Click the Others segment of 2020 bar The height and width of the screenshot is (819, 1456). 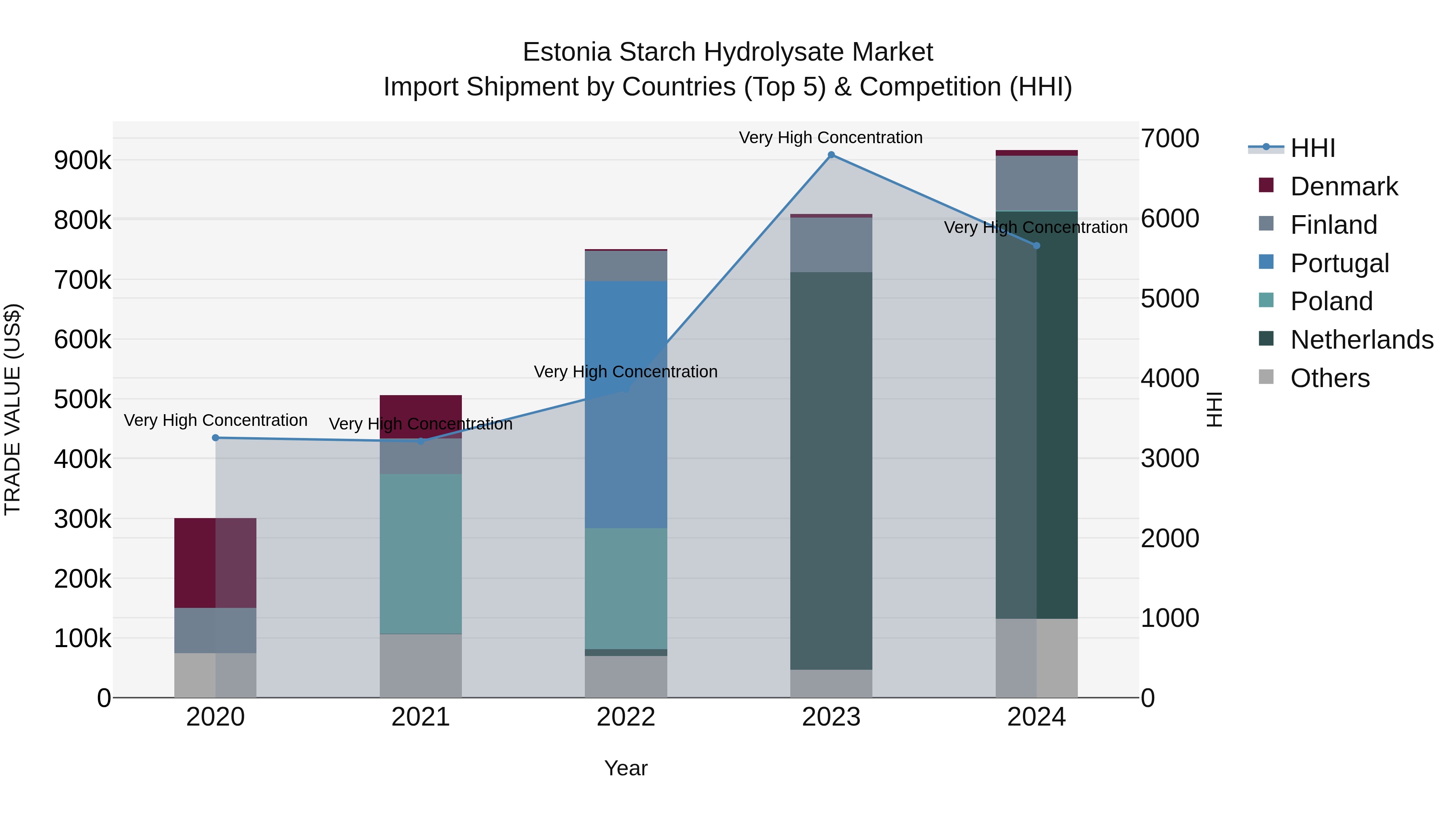tap(215, 675)
